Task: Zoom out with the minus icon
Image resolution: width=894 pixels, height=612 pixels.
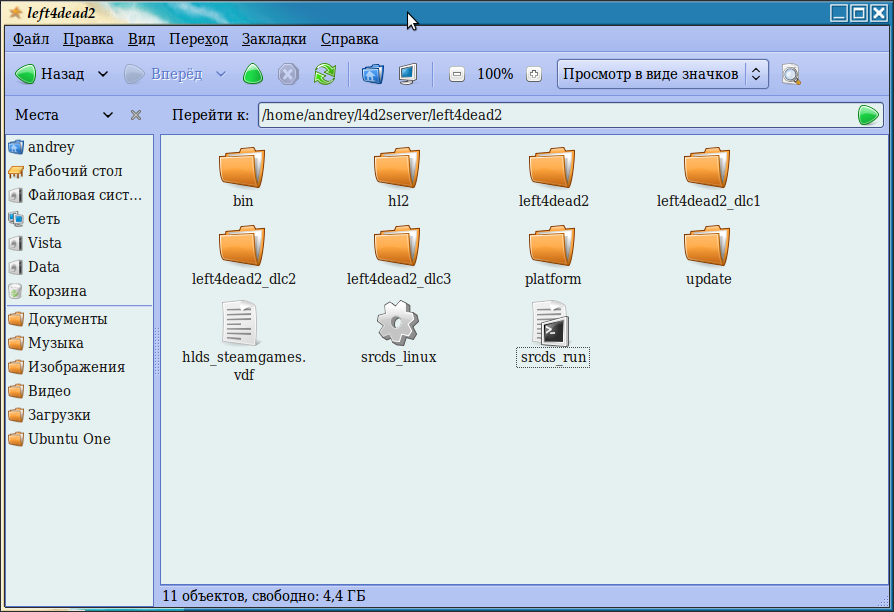Action: point(457,74)
